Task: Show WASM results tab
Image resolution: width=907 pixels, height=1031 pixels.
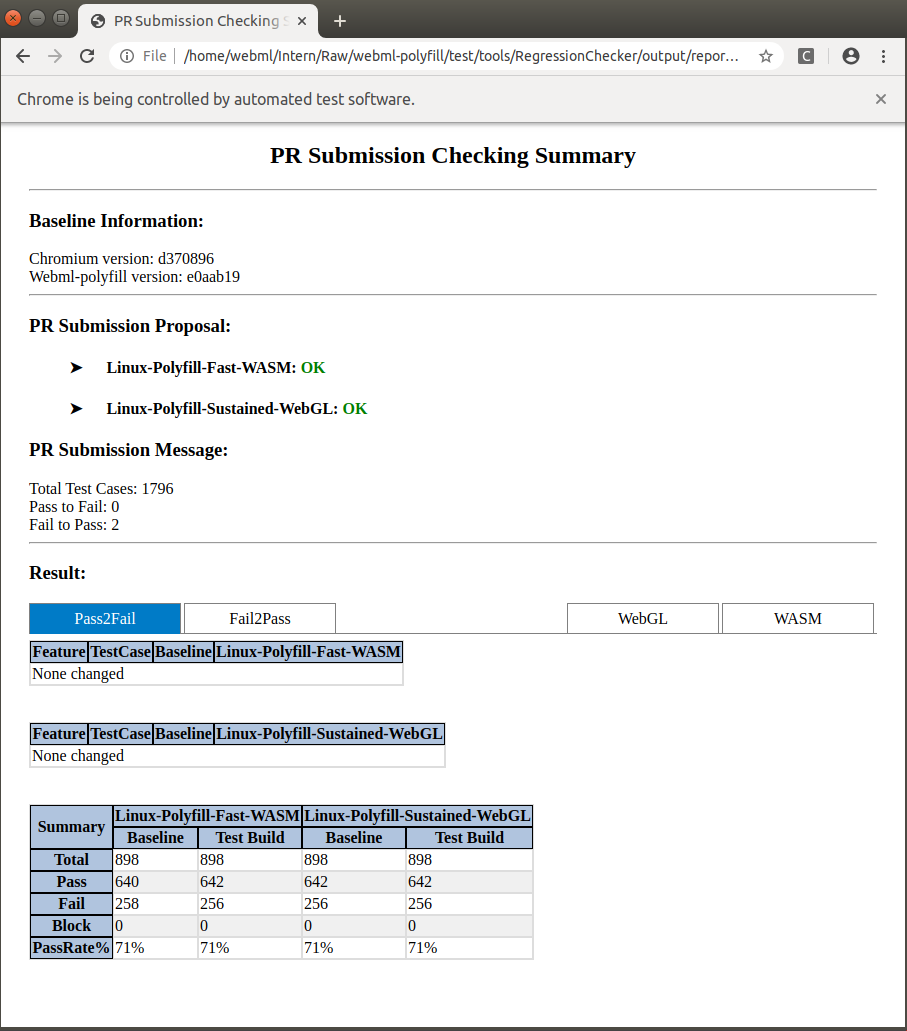Action: [x=798, y=619]
